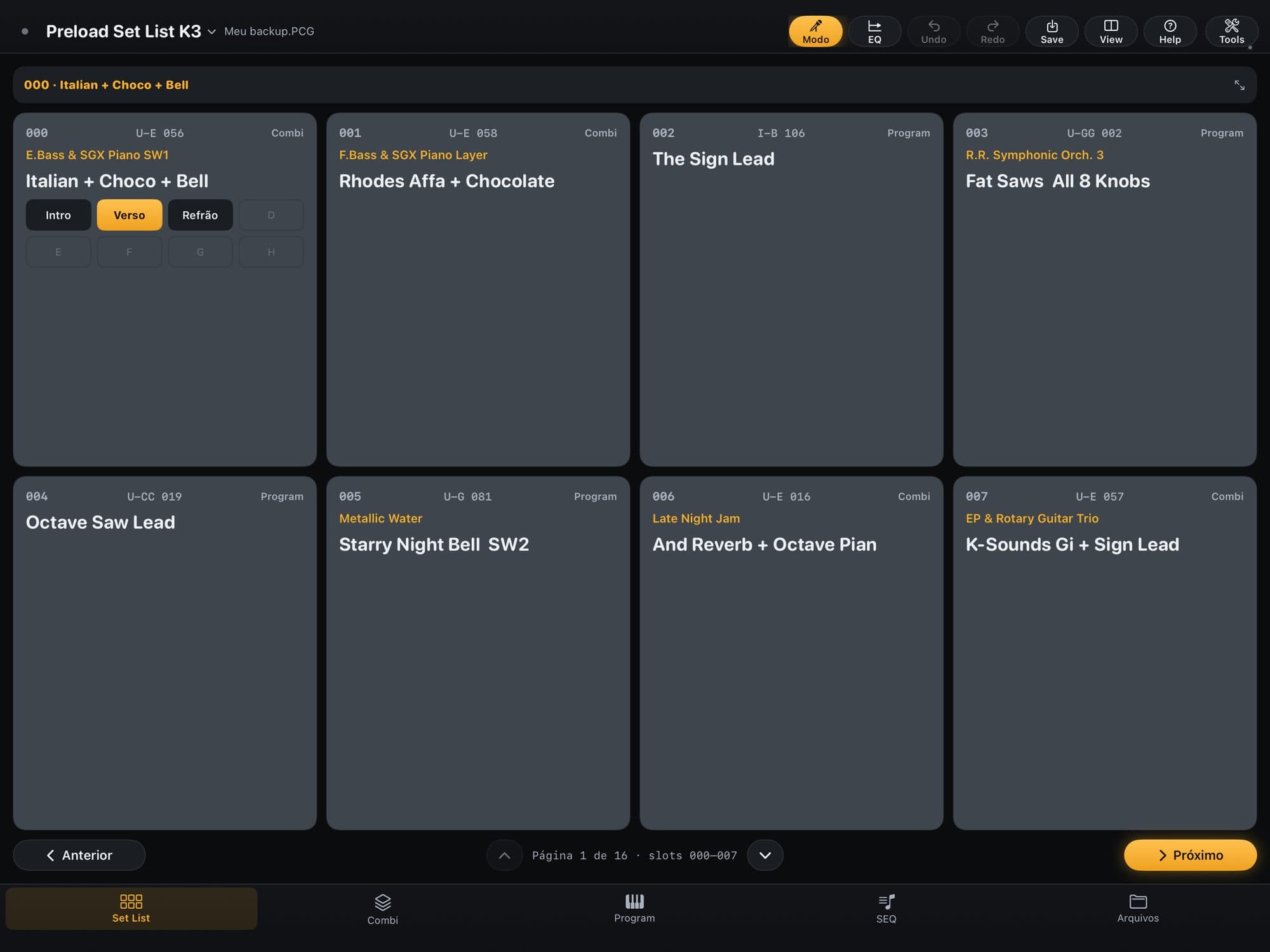Select the Refrão section button
Screen dimensions: 1270x952
pyautogui.click(x=200, y=215)
